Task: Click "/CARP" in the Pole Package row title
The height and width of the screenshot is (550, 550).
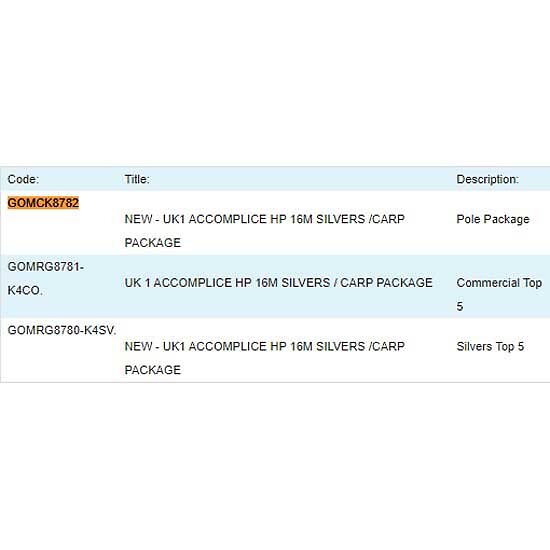Action: click(x=387, y=219)
